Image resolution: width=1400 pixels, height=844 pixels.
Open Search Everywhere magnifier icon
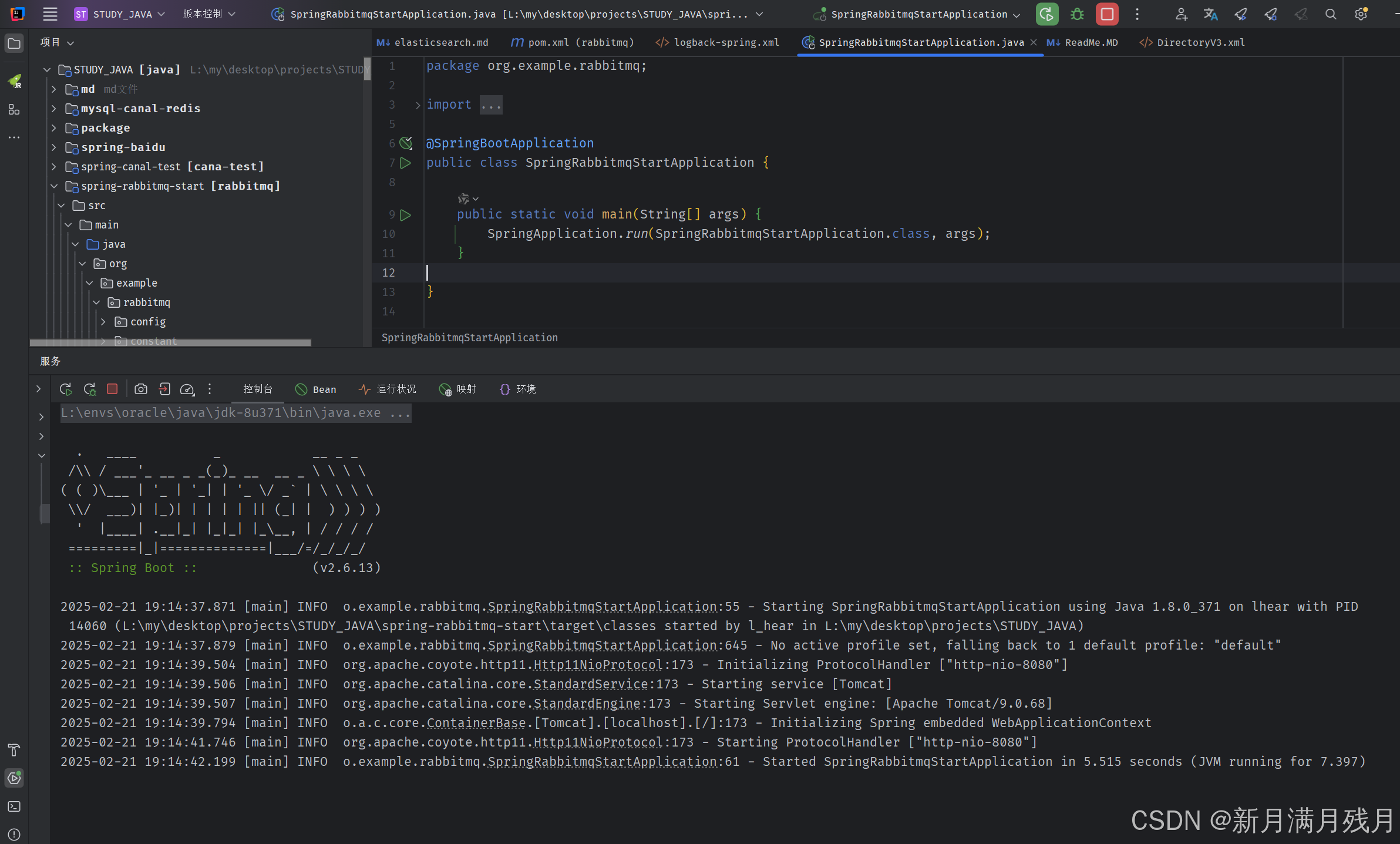1331,14
